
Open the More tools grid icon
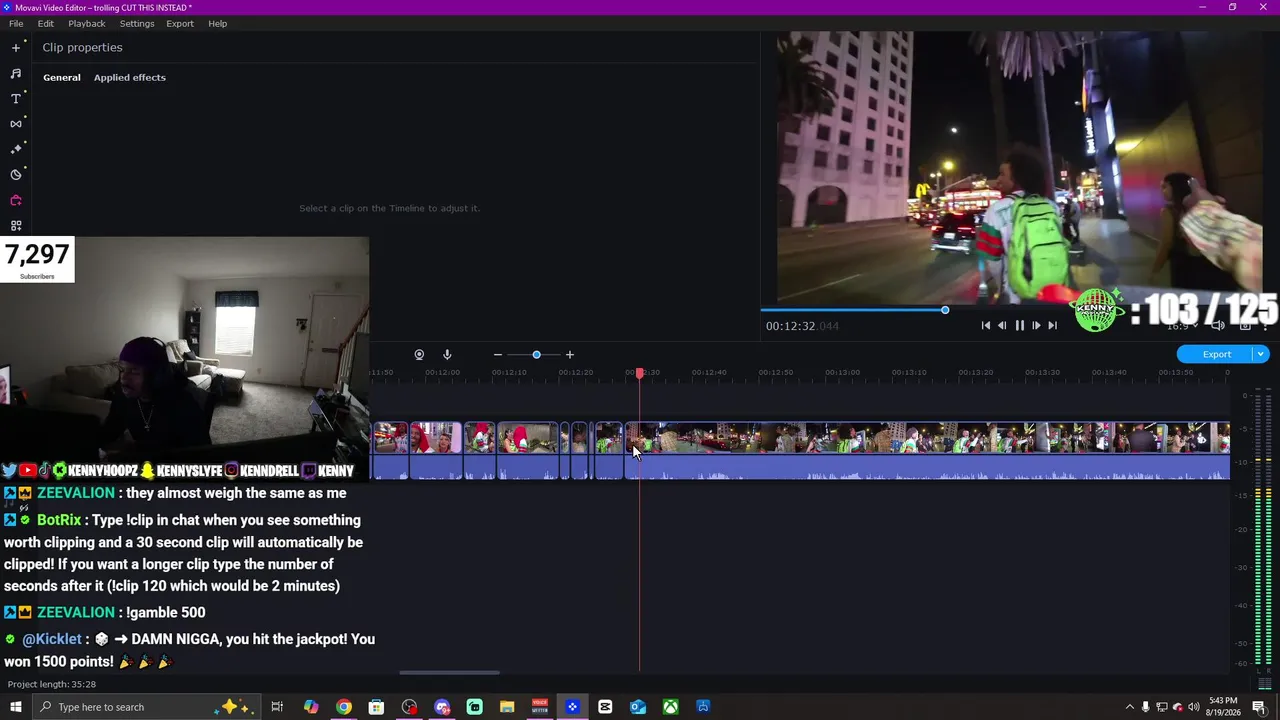click(x=15, y=226)
